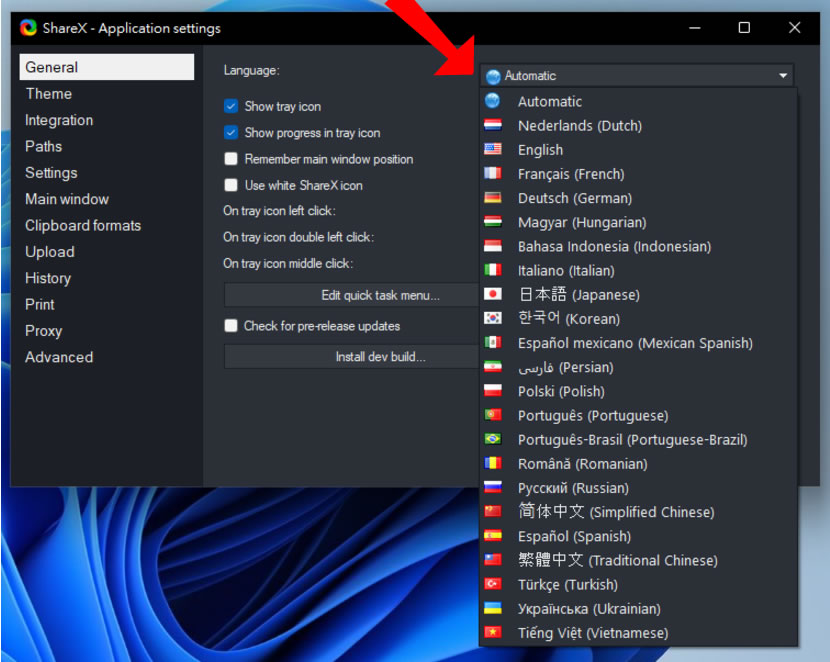Pick Русский (Russian) language option

[x=638, y=487]
